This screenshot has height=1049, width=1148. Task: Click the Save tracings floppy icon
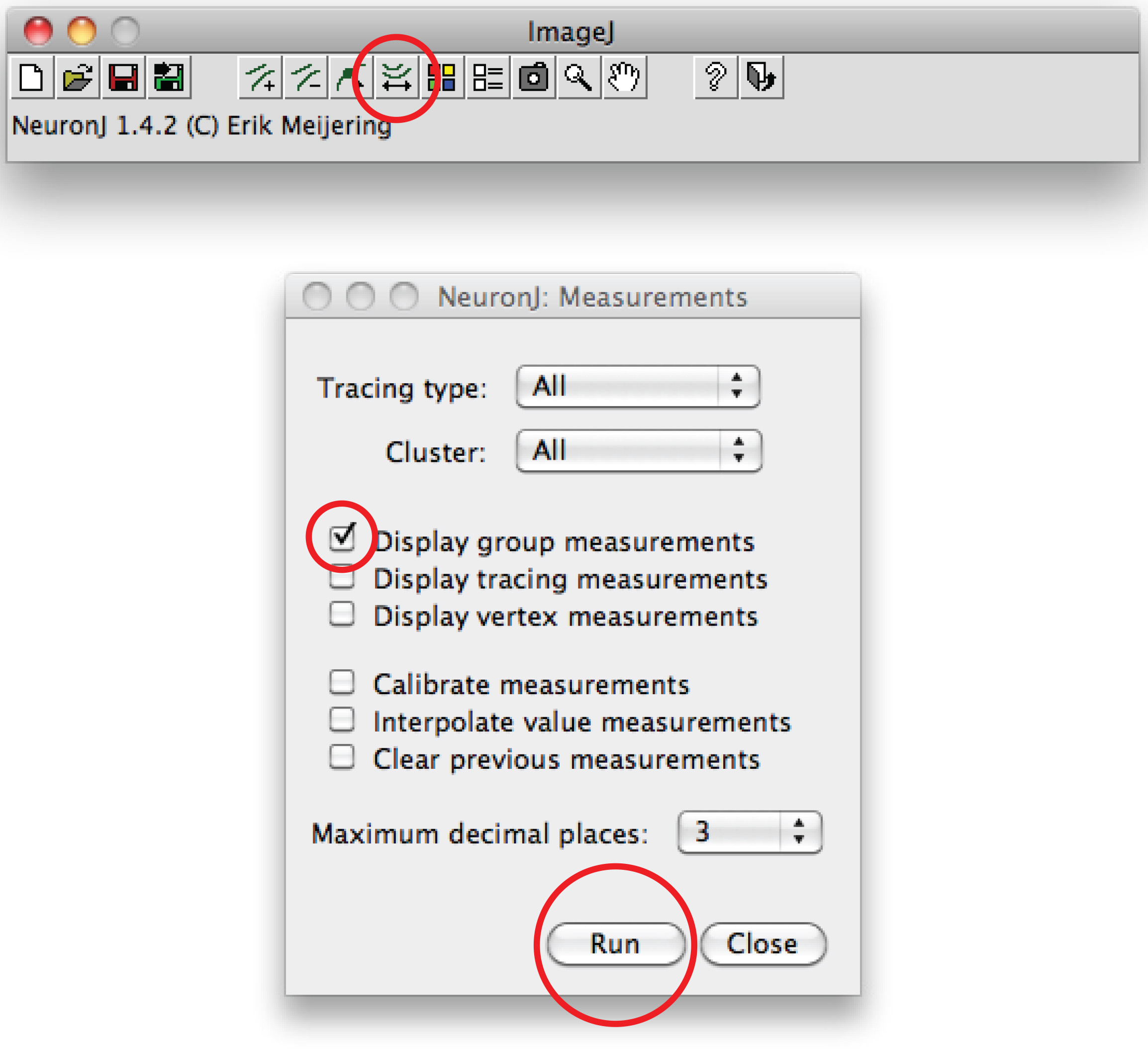pos(123,78)
